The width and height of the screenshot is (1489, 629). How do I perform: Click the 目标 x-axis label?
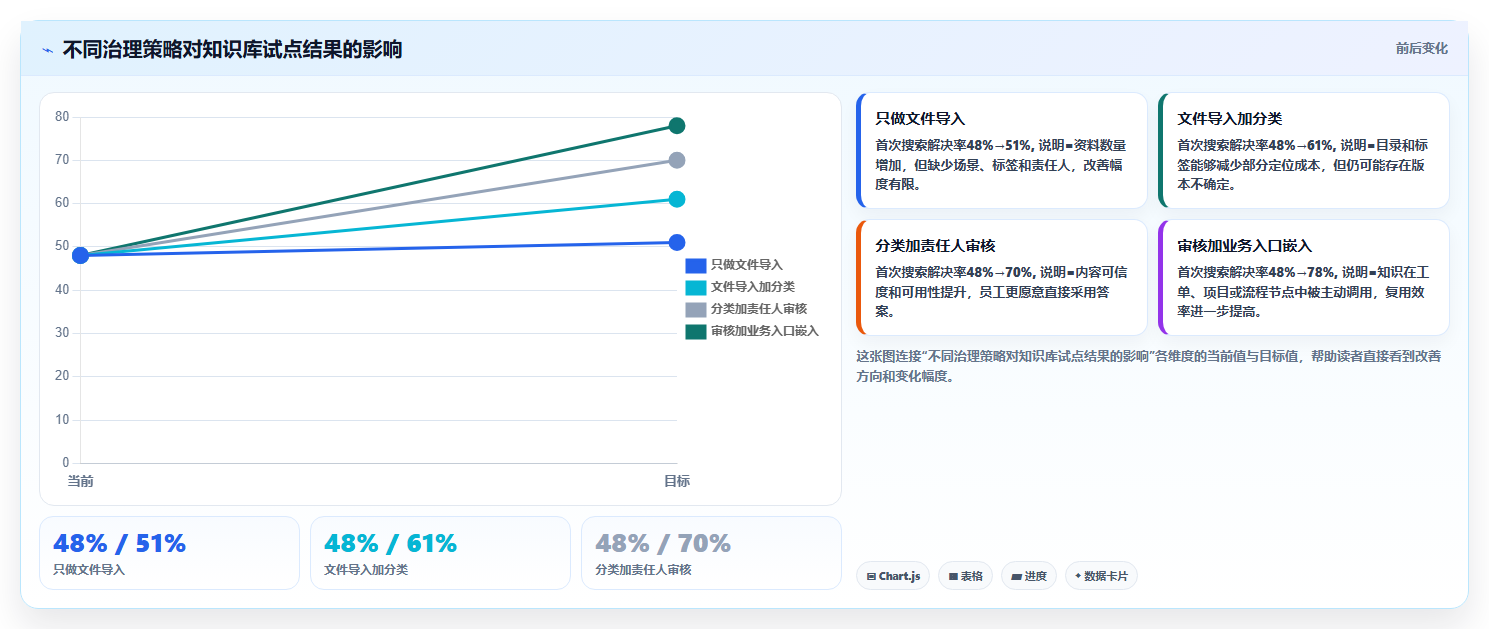tap(677, 482)
